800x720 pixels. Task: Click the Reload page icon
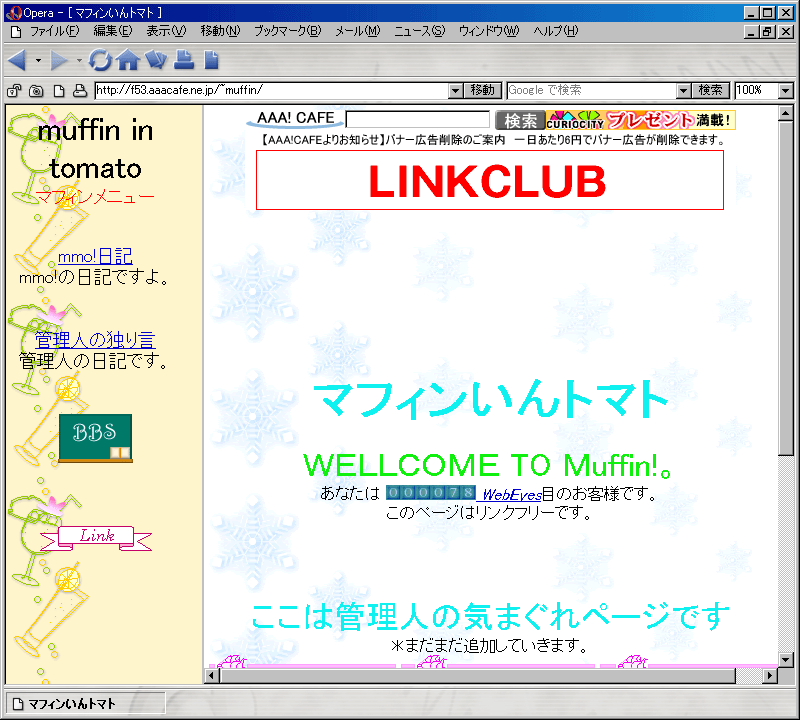[100, 60]
